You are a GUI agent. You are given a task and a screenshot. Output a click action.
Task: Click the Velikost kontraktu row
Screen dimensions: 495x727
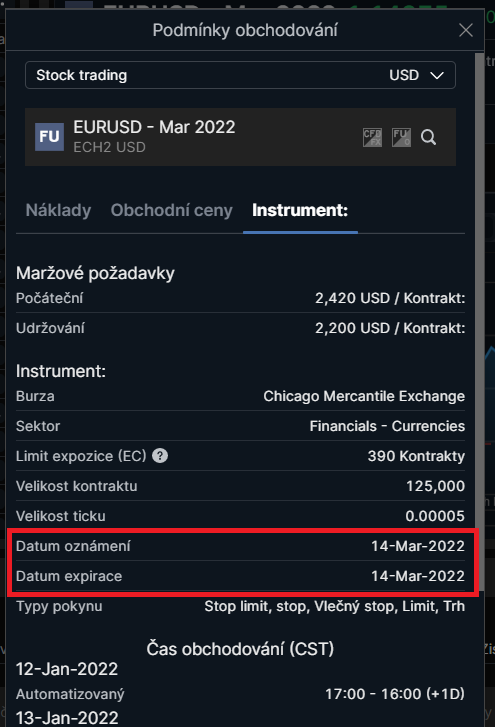240,486
